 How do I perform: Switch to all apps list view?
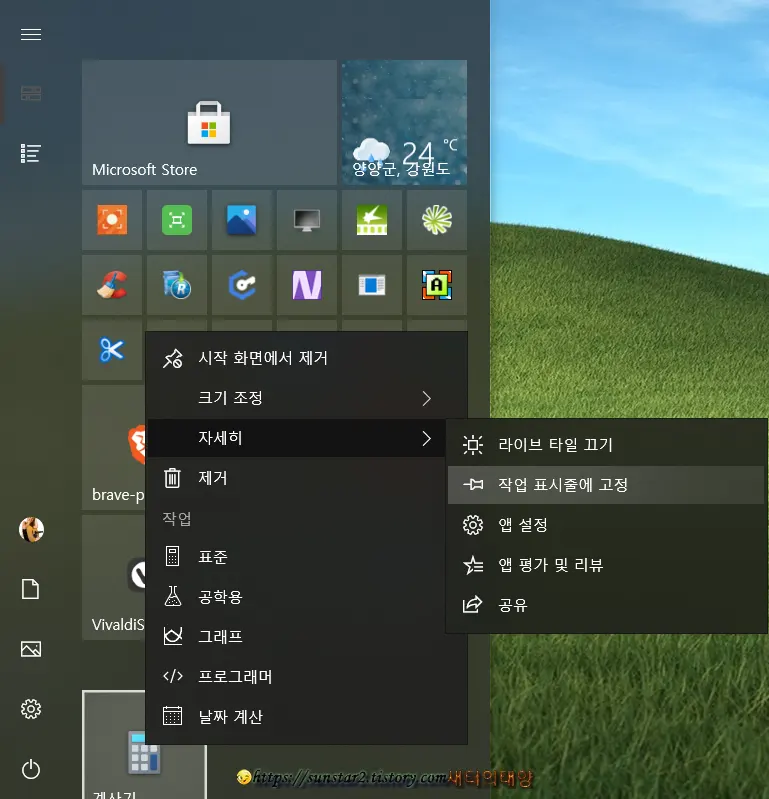pos(31,153)
